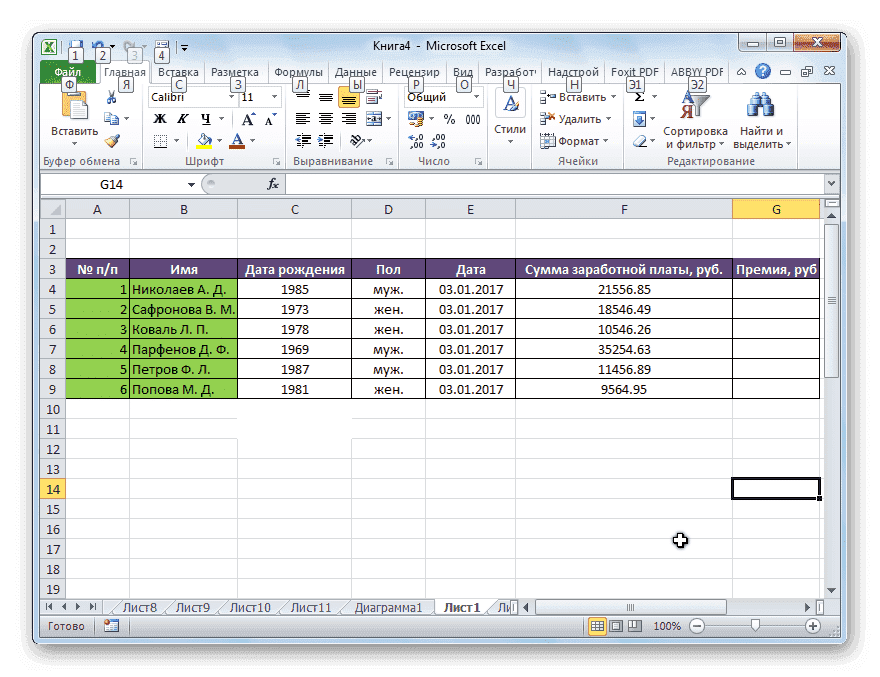Apply percent style from the Число group
Image resolution: width=880 pixels, height=677 pixels.
coord(448,118)
